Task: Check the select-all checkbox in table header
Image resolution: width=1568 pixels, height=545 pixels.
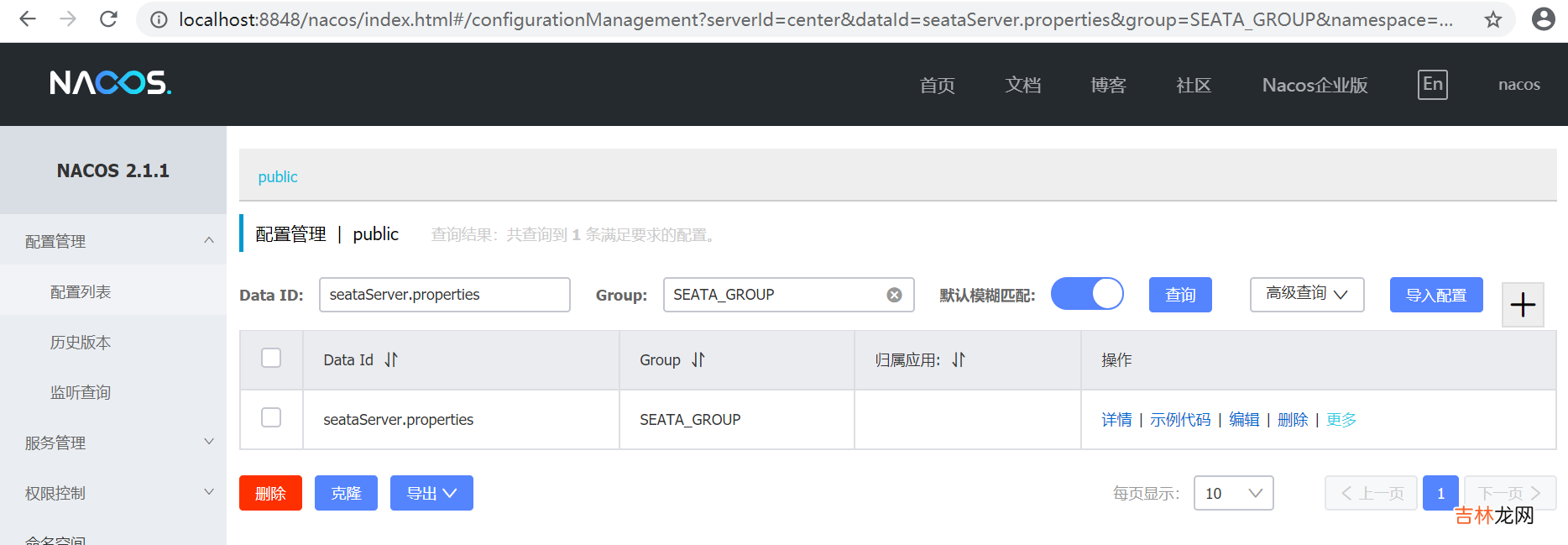Action: (271, 358)
